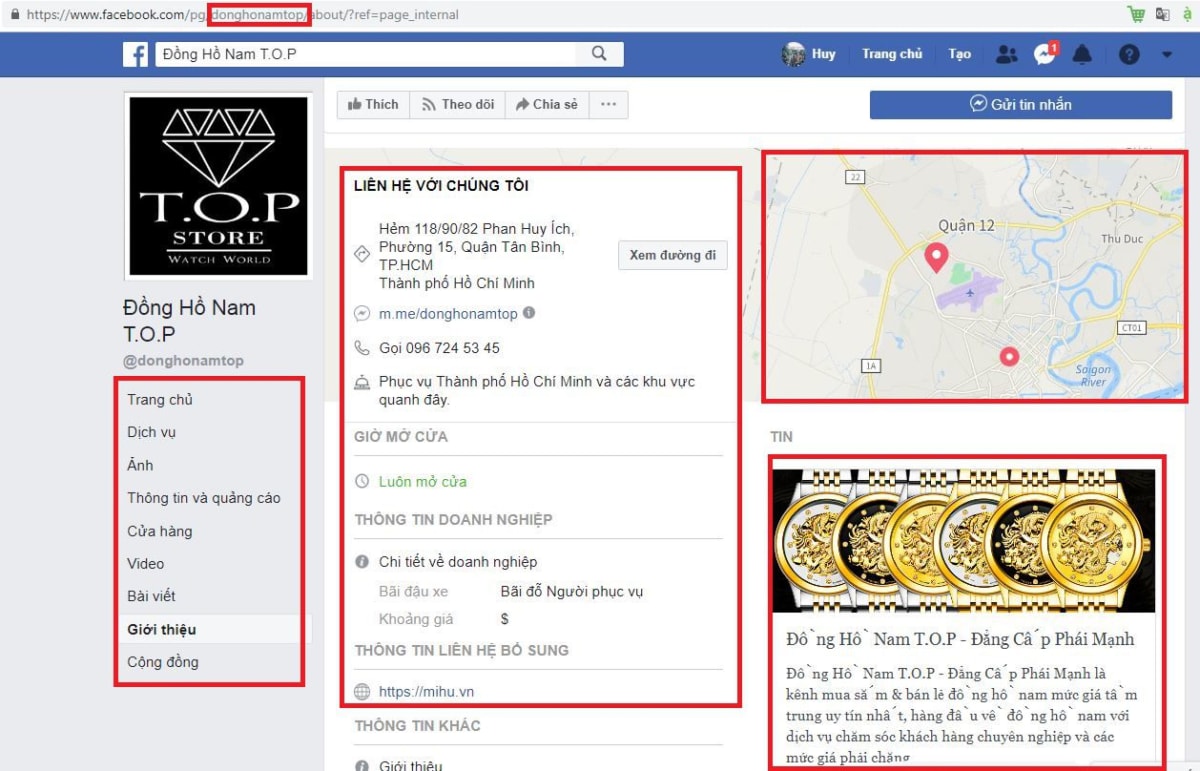Open the Bài viết sidebar tab
Image resolution: width=1200 pixels, height=771 pixels.
[151, 596]
